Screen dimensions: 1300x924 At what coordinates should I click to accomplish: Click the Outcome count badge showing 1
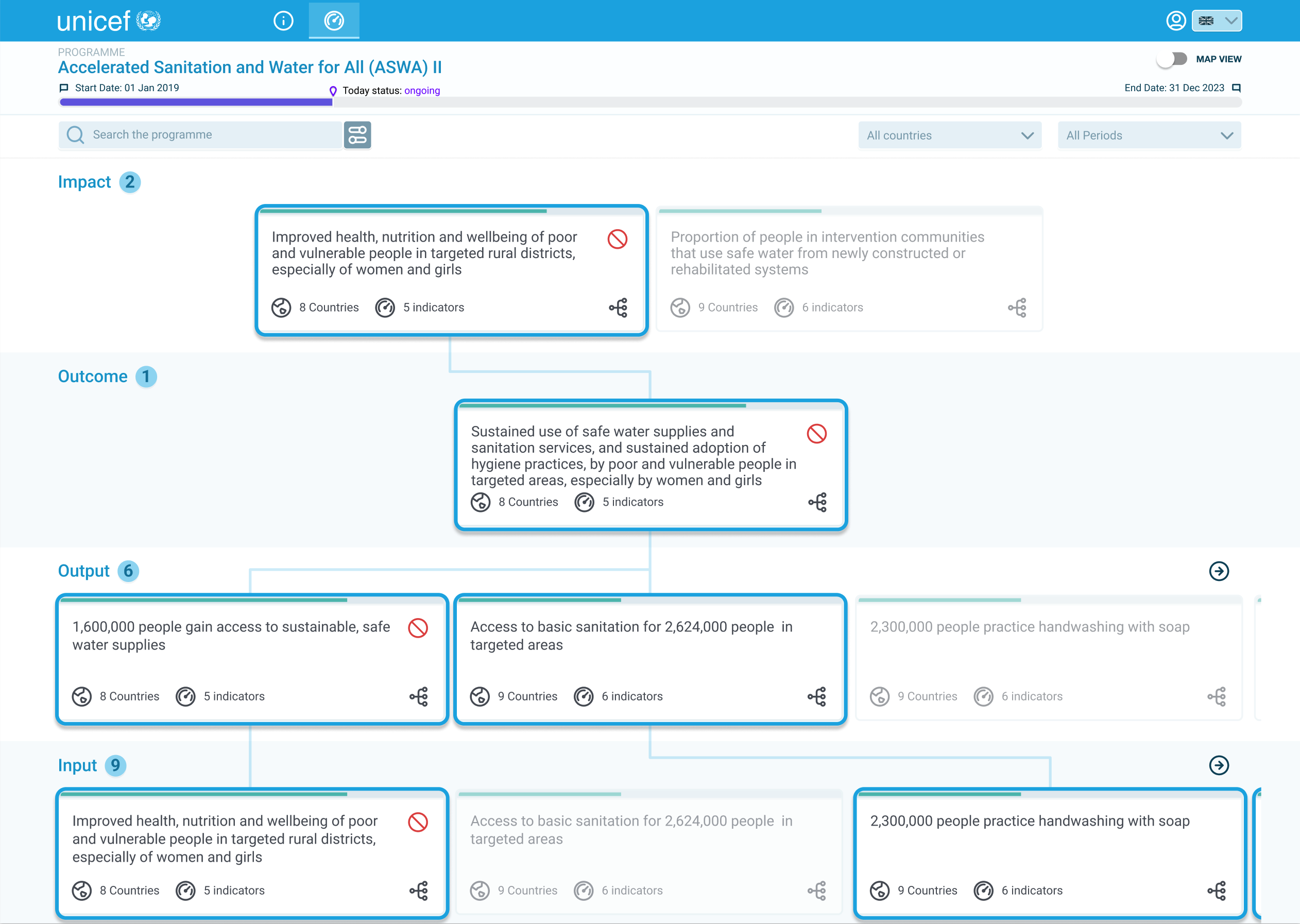146,377
